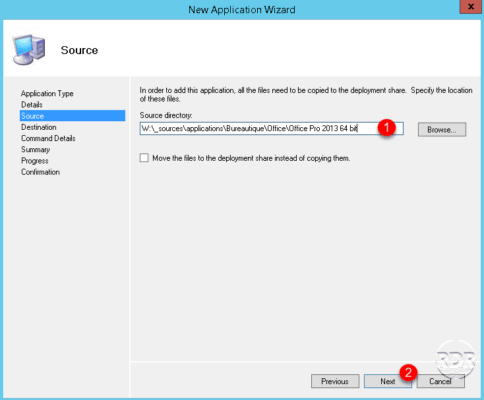Image resolution: width=484 pixels, height=400 pixels.
Task: Click the New Application Wizard title bar
Action: 242,9
